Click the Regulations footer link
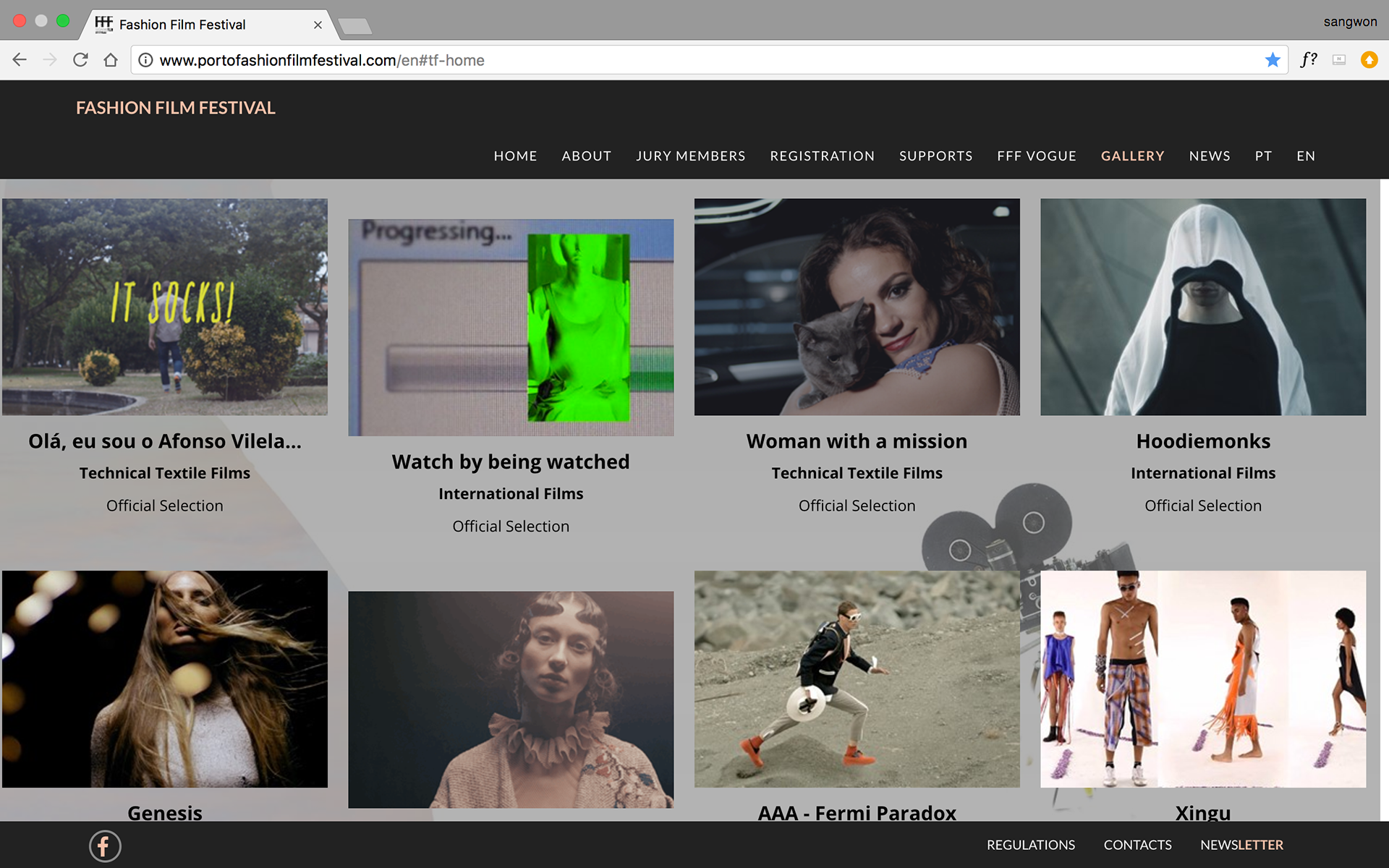 coord(1030,845)
